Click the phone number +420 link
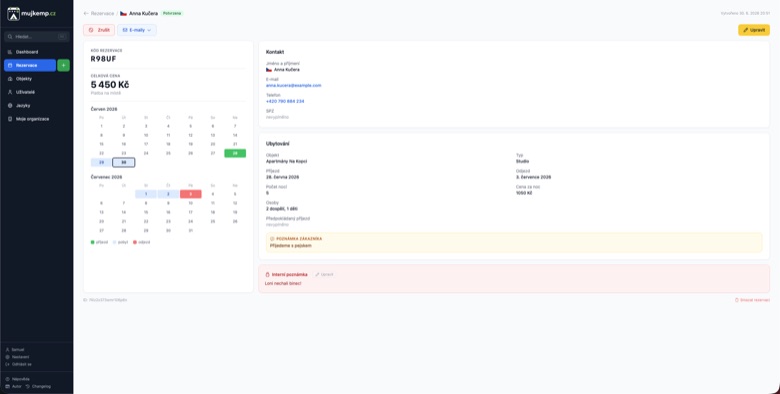Viewport: 780px width, 394px height. (285, 101)
